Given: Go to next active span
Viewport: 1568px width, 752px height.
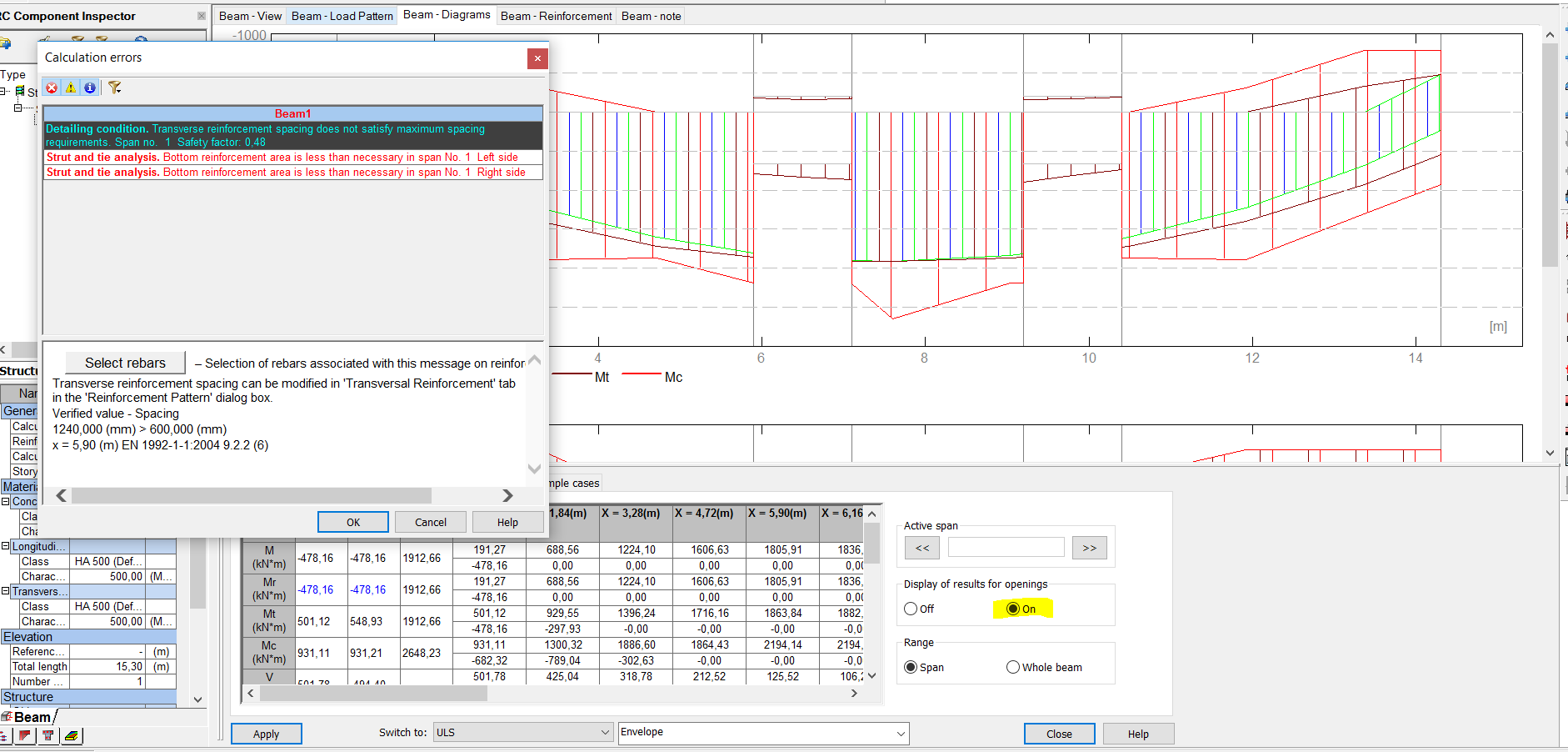Looking at the screenshot, I should click(x=1090, y=548).
